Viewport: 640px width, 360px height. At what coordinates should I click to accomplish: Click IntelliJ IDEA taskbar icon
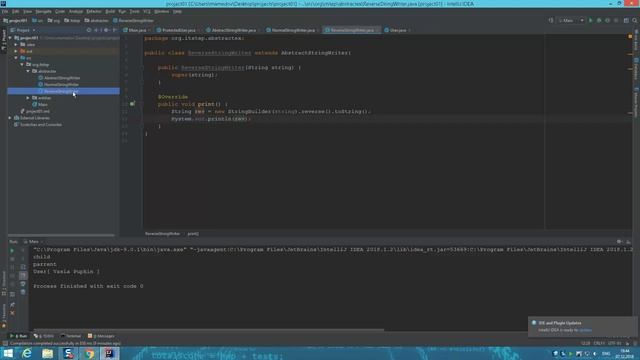[x=109, y=353]
